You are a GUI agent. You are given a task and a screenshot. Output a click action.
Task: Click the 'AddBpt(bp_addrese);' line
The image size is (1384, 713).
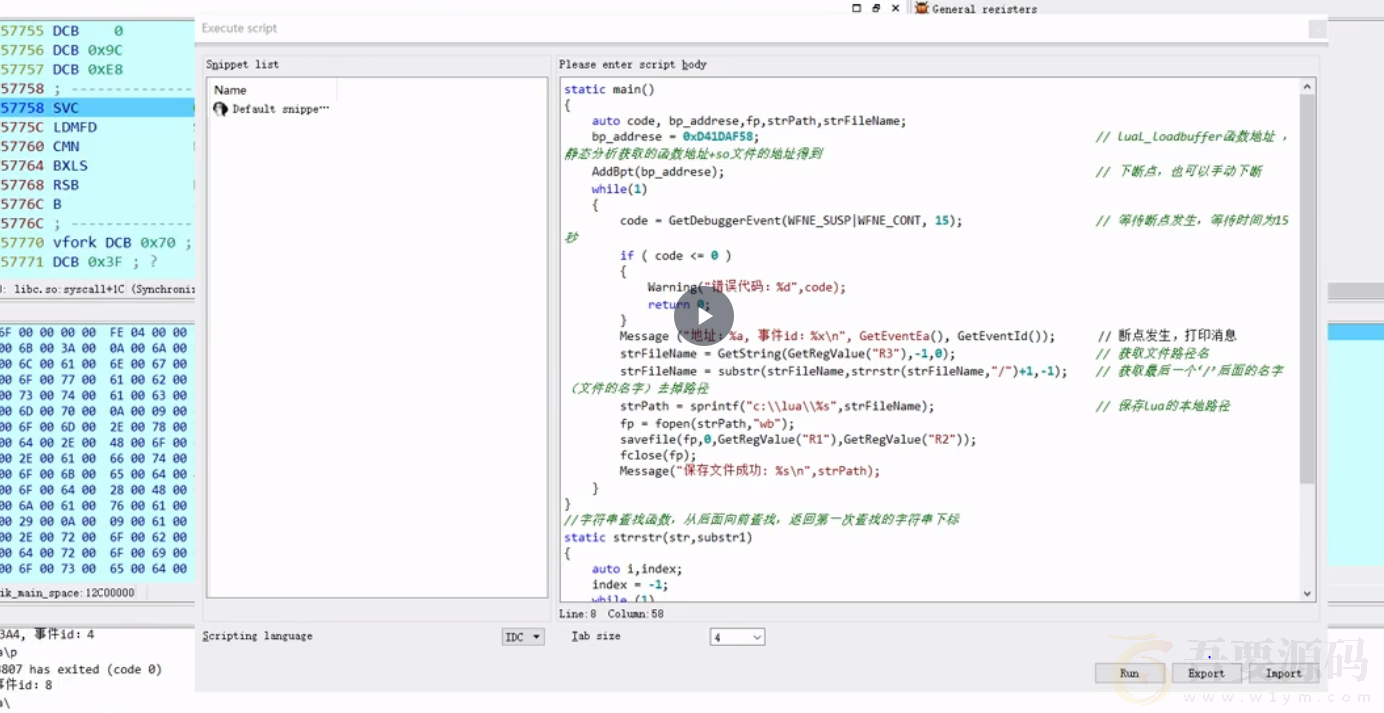coord(657,172)
